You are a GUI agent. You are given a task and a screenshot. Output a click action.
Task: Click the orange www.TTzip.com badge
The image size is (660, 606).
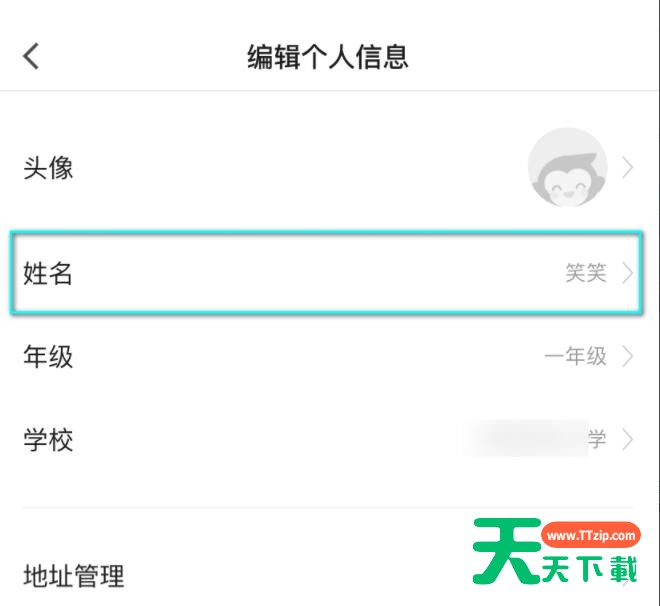[x=591, y=535]
